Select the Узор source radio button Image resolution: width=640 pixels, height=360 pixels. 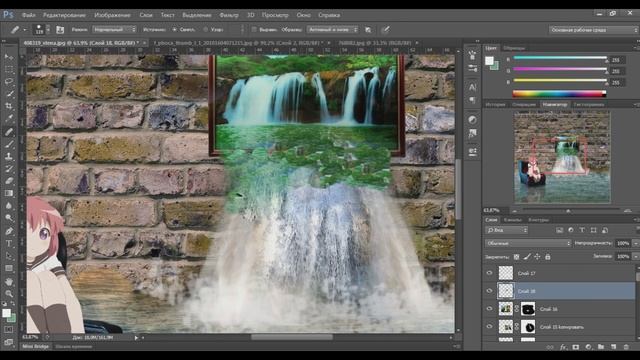point(205,30)
